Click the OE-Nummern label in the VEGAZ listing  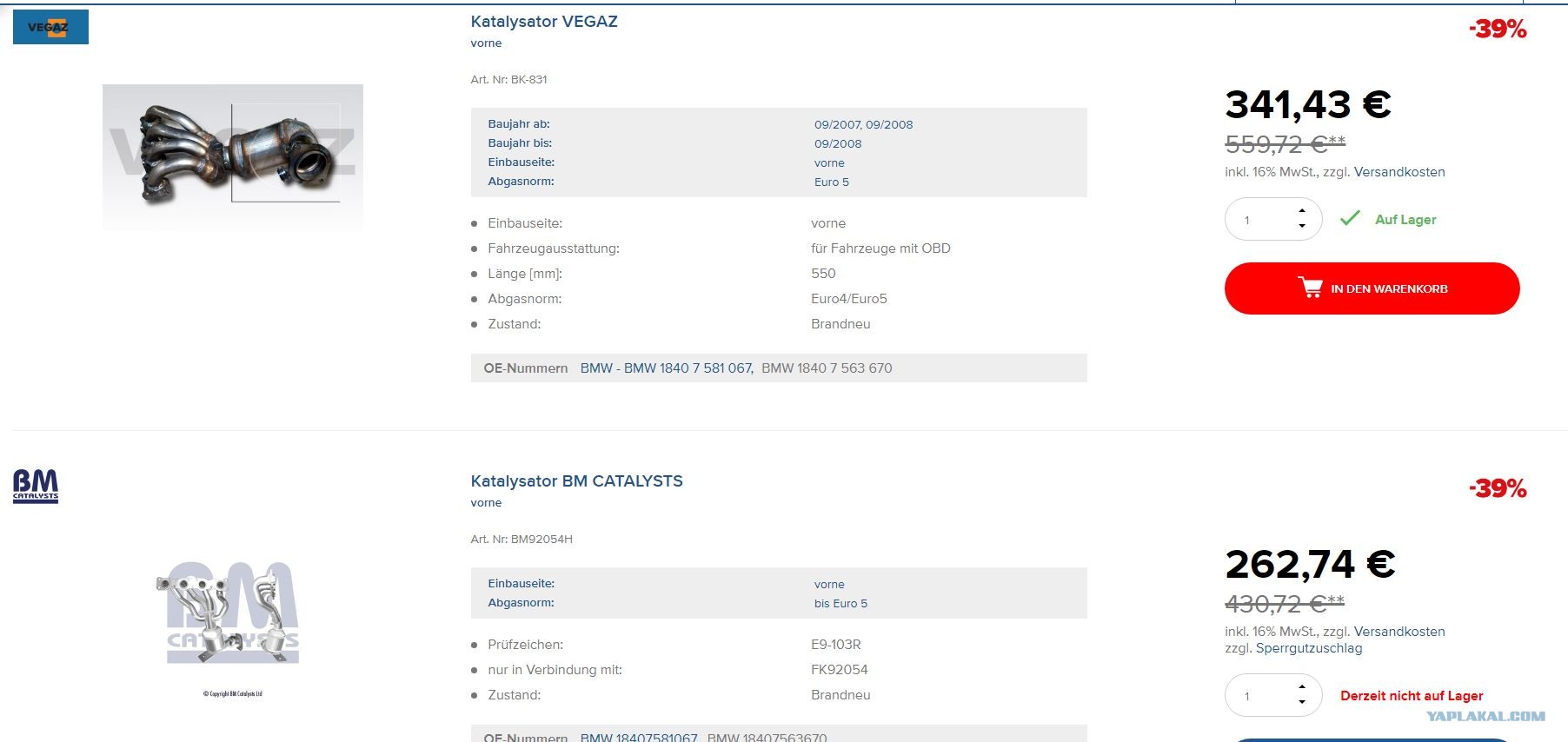click(526, 368)
